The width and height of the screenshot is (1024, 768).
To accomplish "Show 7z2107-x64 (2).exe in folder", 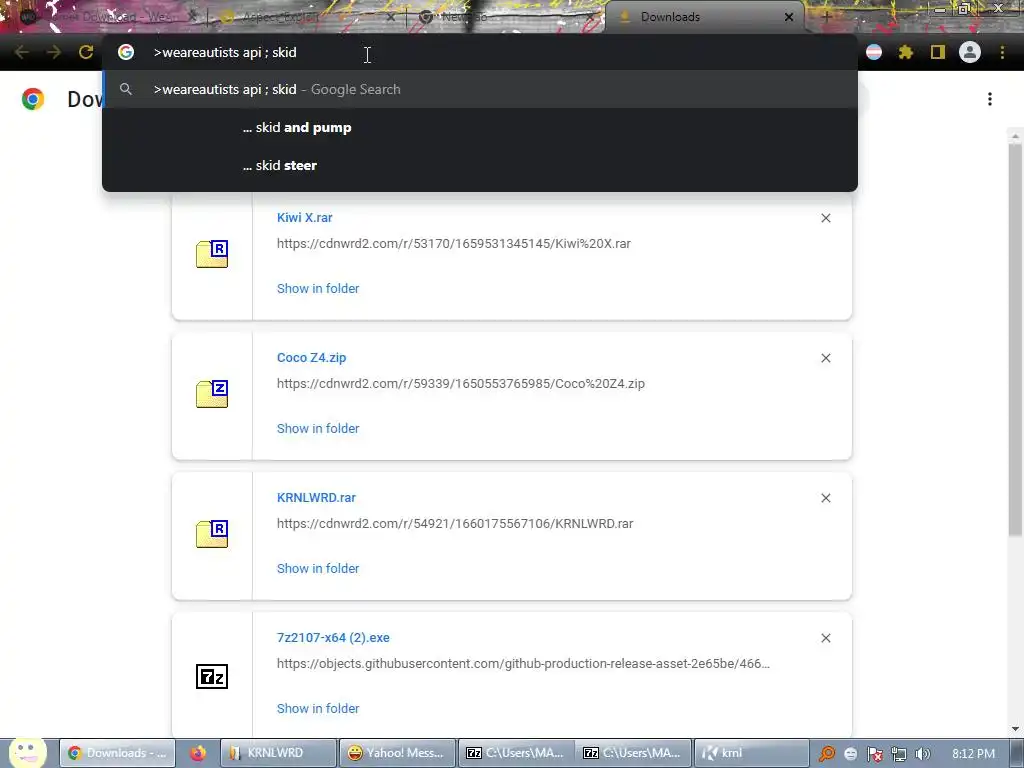I will [x=318, y=708].
